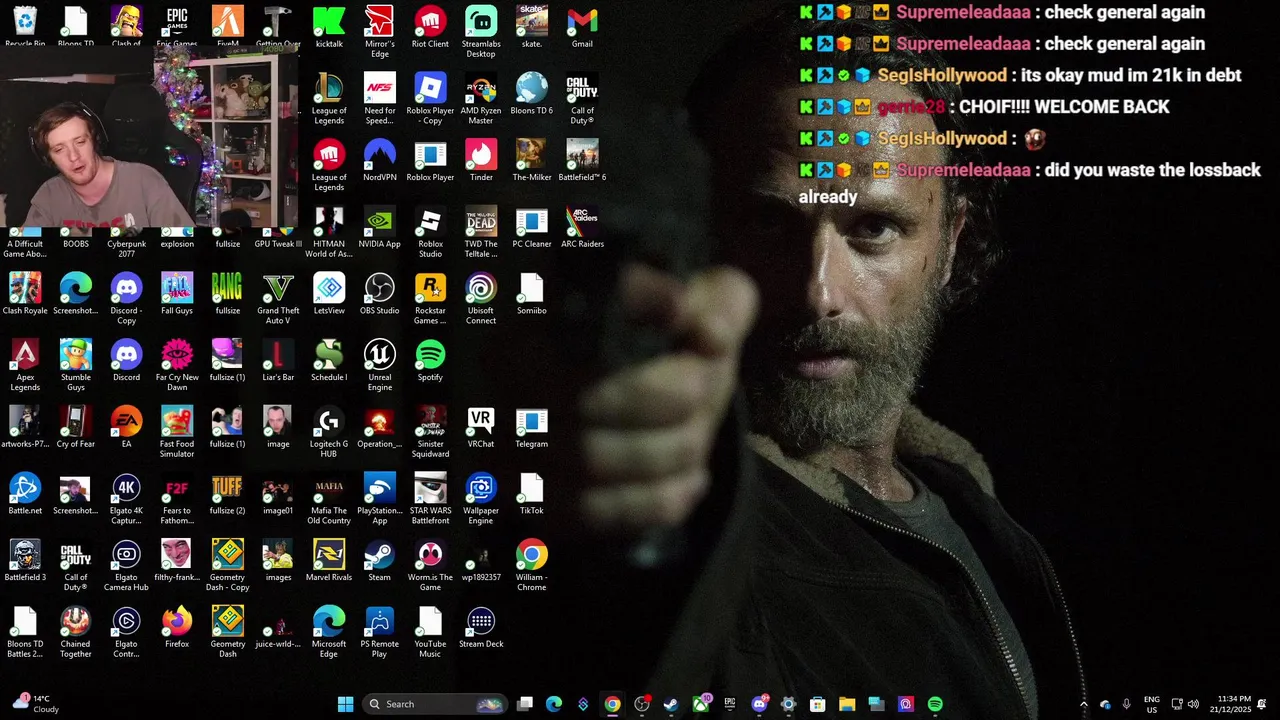Click the taskbar Search box
This screenshot has width=1280, height=720.
pyautogui.click(x=436, y=704)
